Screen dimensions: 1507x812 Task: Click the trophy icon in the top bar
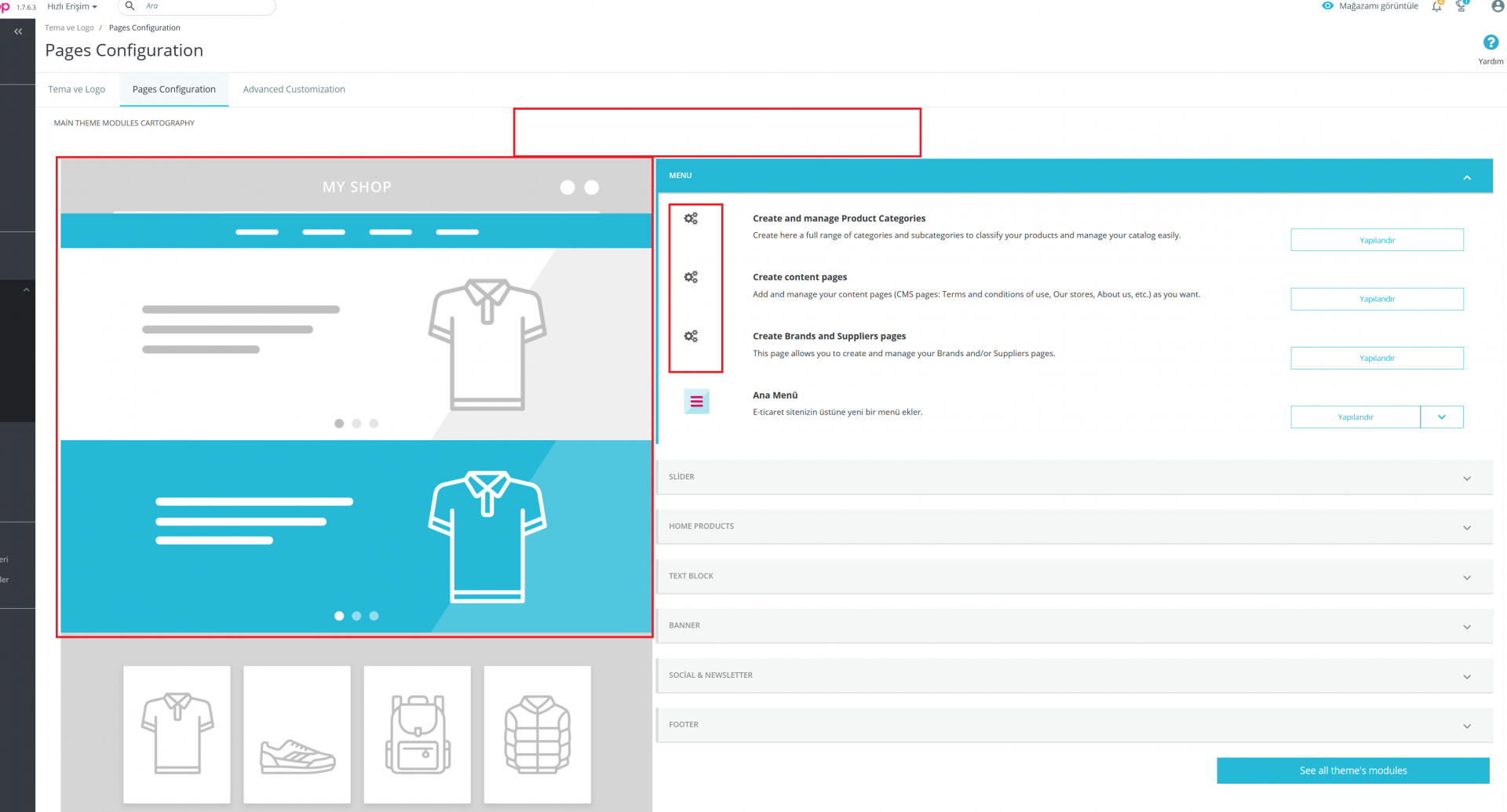pyautogui.click(x=1461, y=6)
